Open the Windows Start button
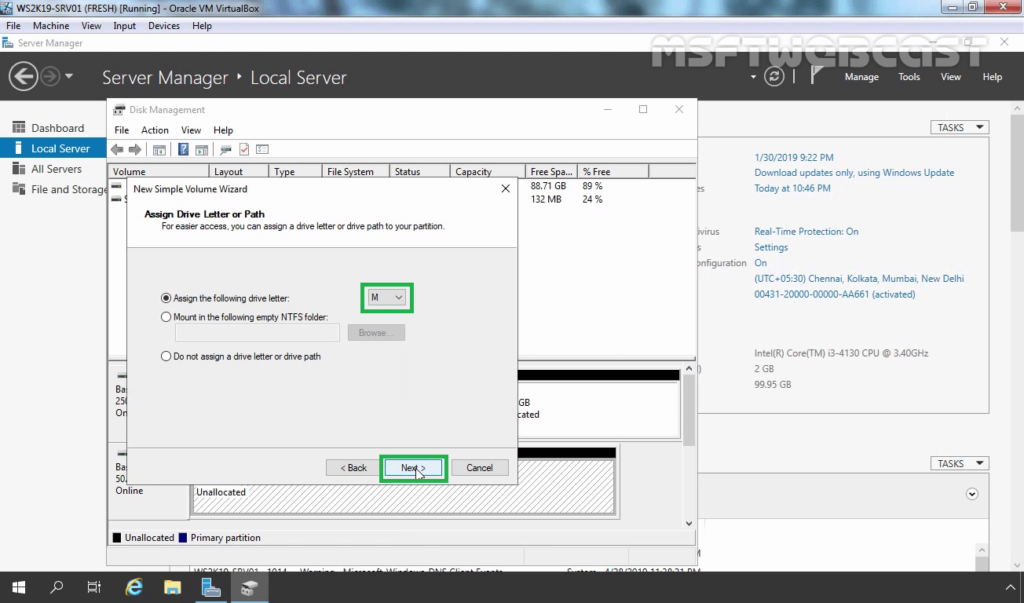1024x603 pixels. [18, 587]
